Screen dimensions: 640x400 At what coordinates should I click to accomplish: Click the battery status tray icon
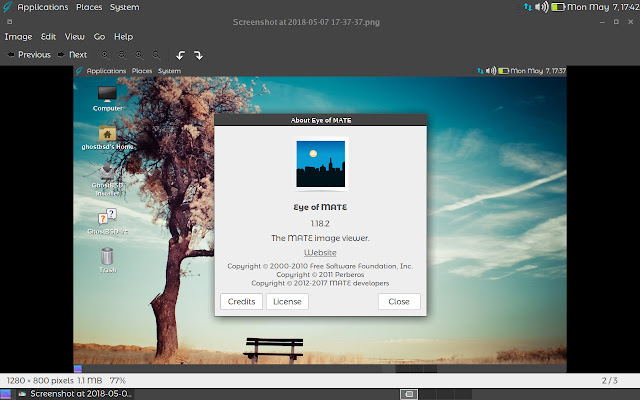click(558, 7)
